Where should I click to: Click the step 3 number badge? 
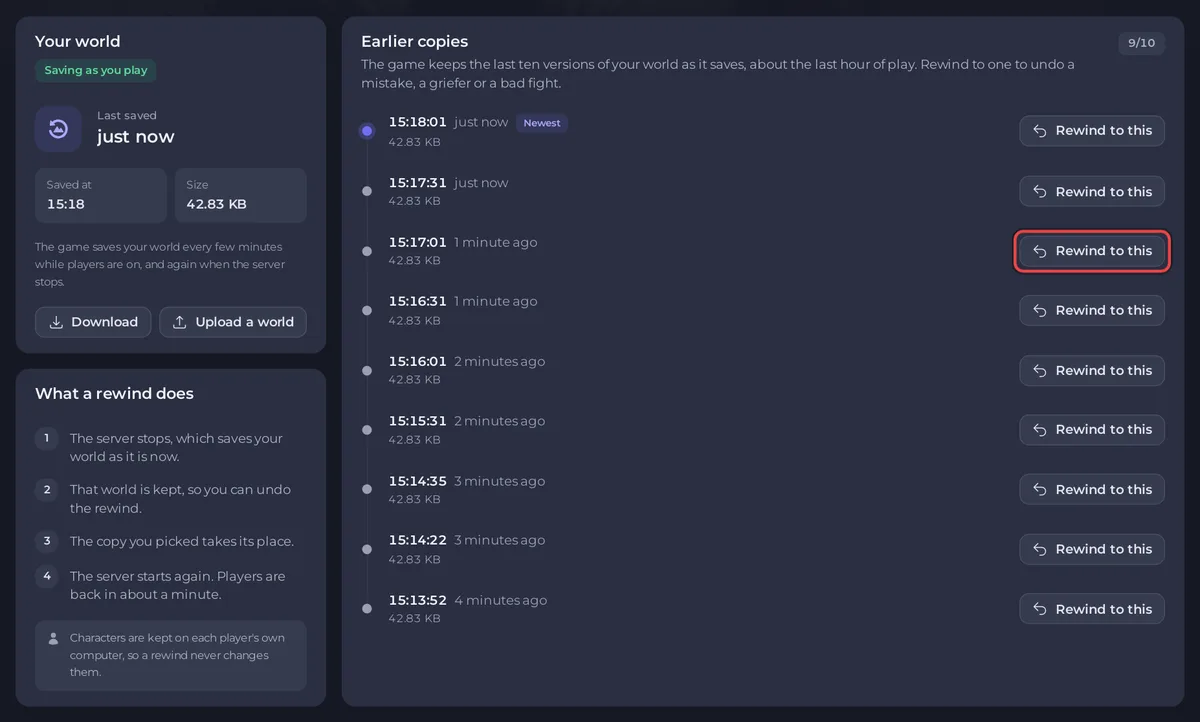(47, 541)
